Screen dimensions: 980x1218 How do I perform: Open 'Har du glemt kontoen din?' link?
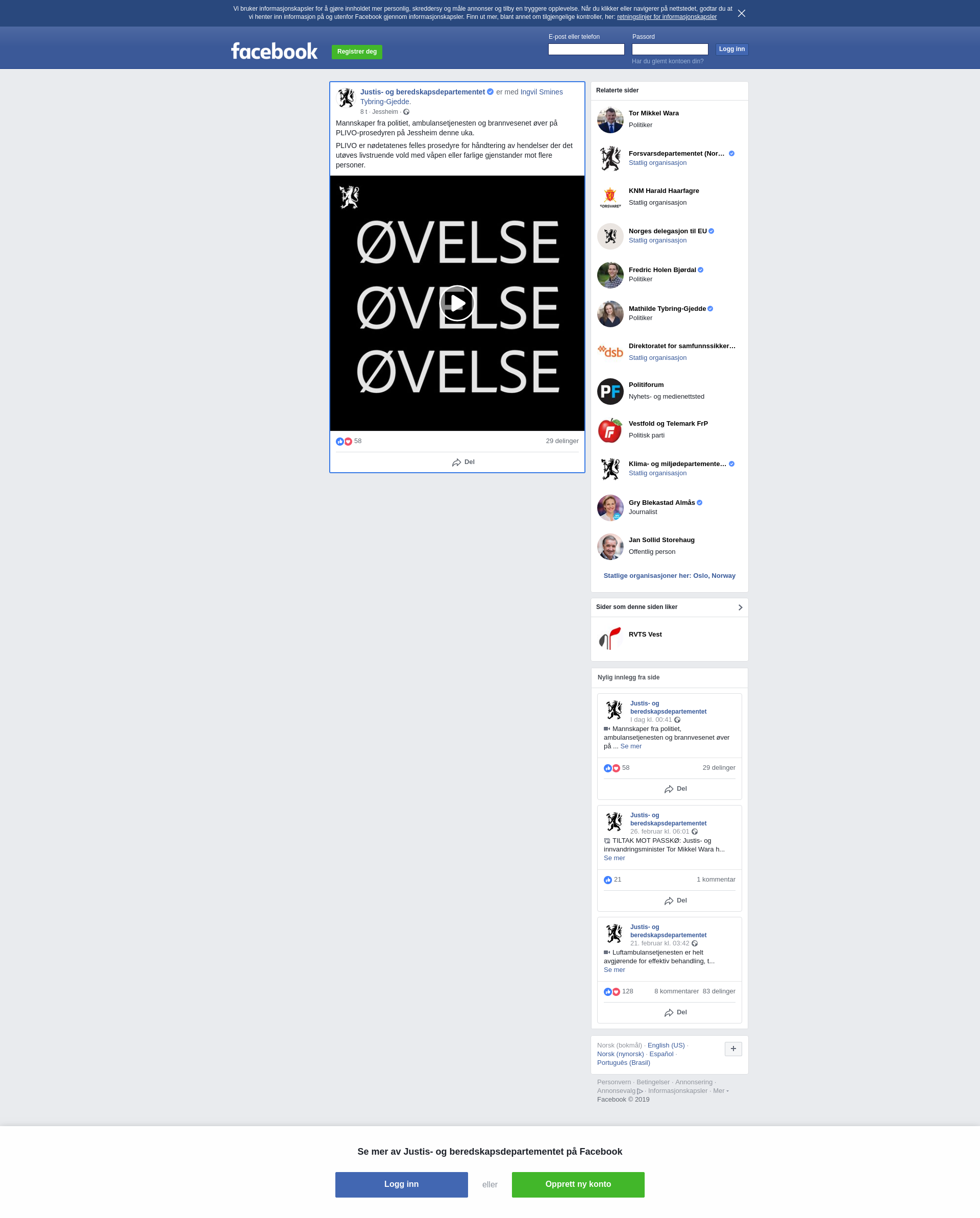(667, 61)
